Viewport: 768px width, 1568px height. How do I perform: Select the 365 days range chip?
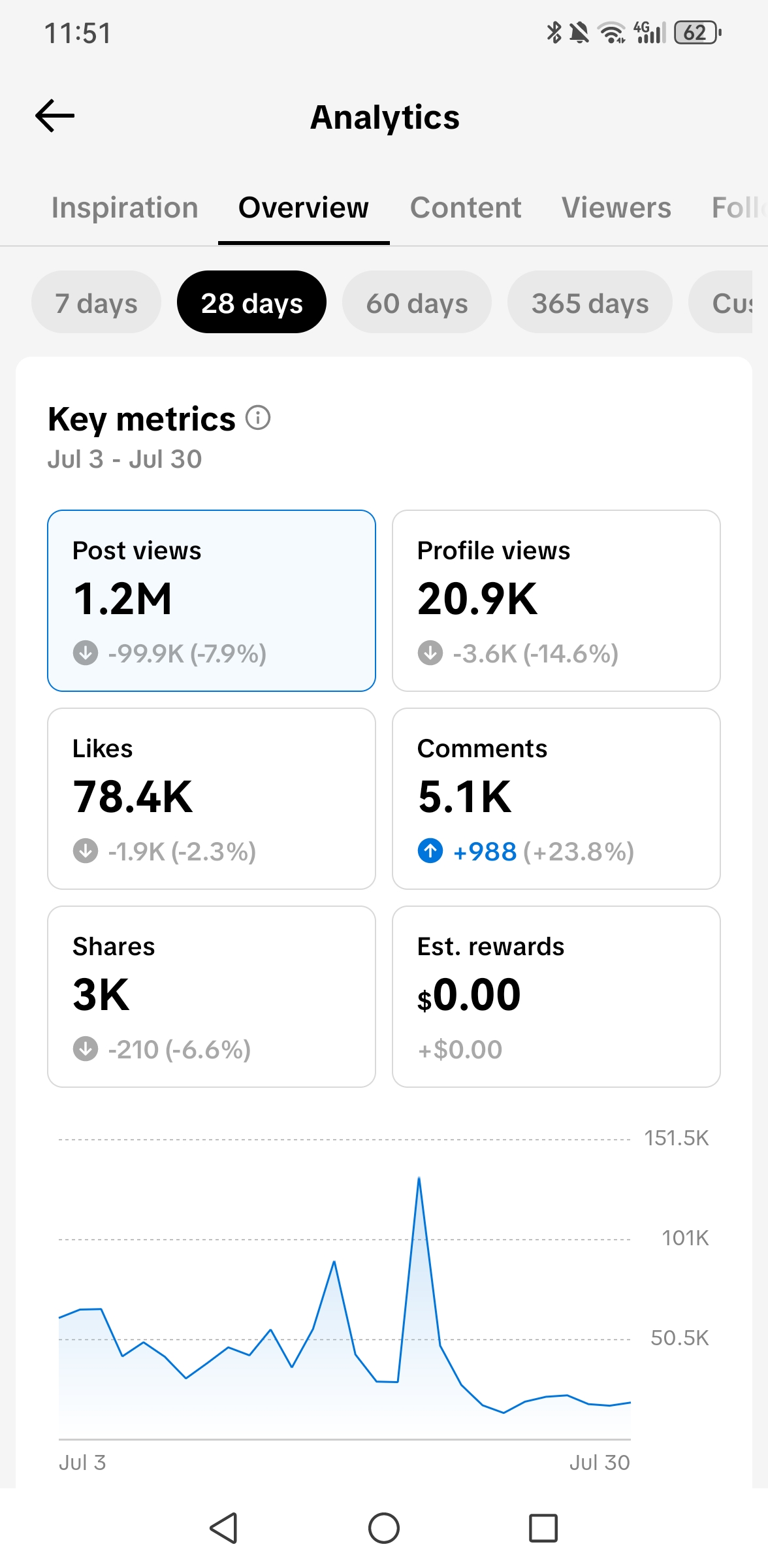pos(590,302)
